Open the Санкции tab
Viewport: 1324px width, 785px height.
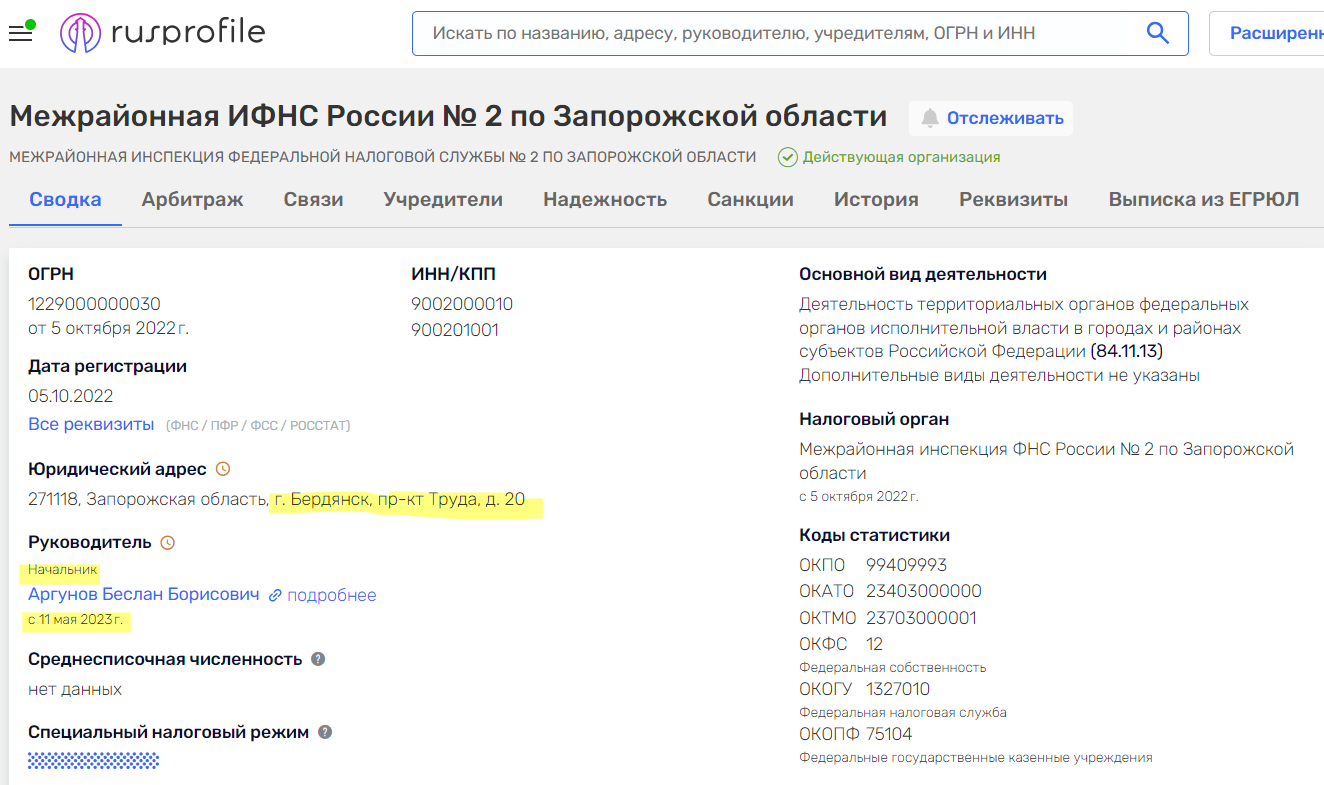click(749, 199)
